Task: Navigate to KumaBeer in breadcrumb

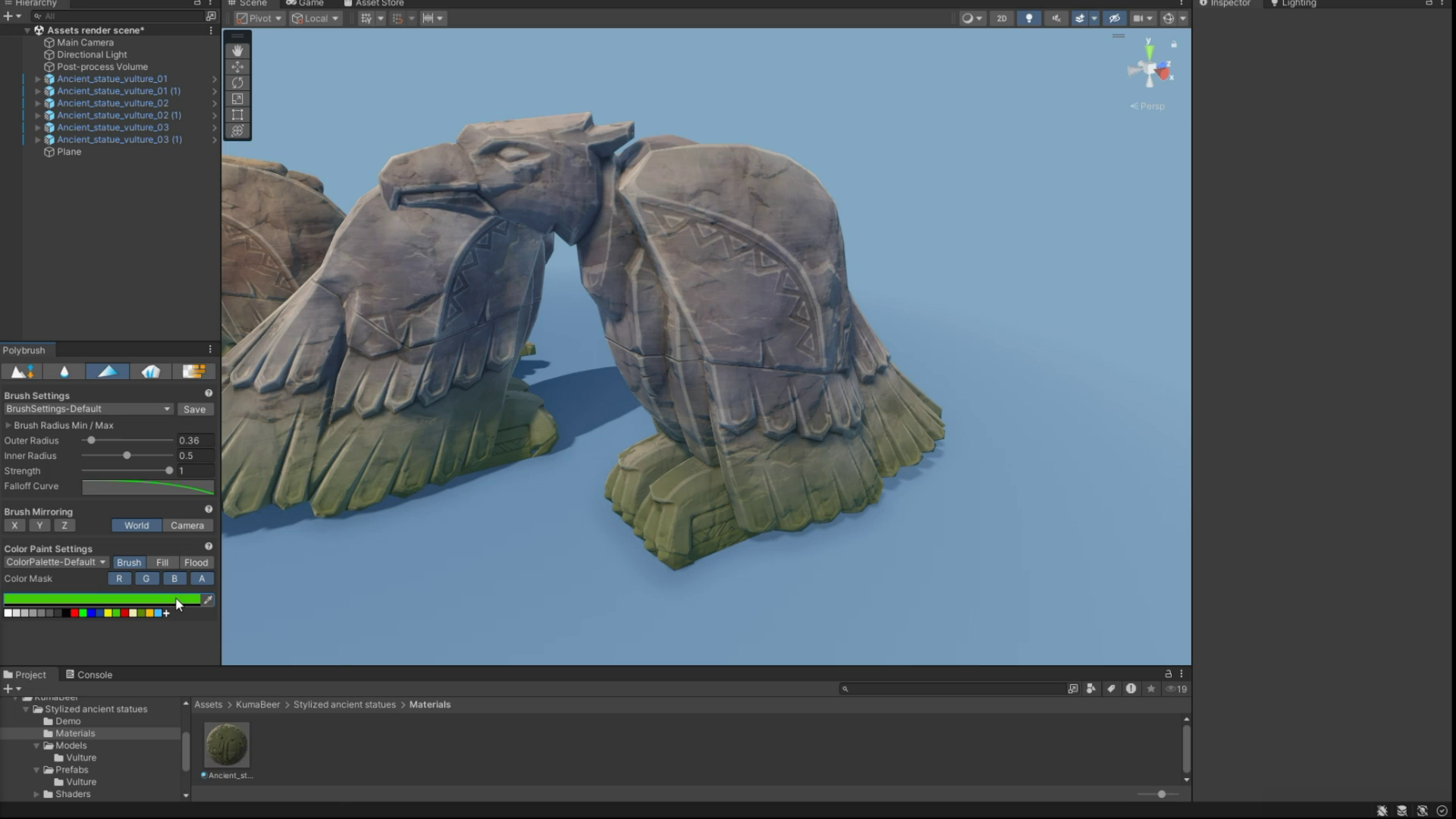Action: pyautogui.click(x=258, y=704)
